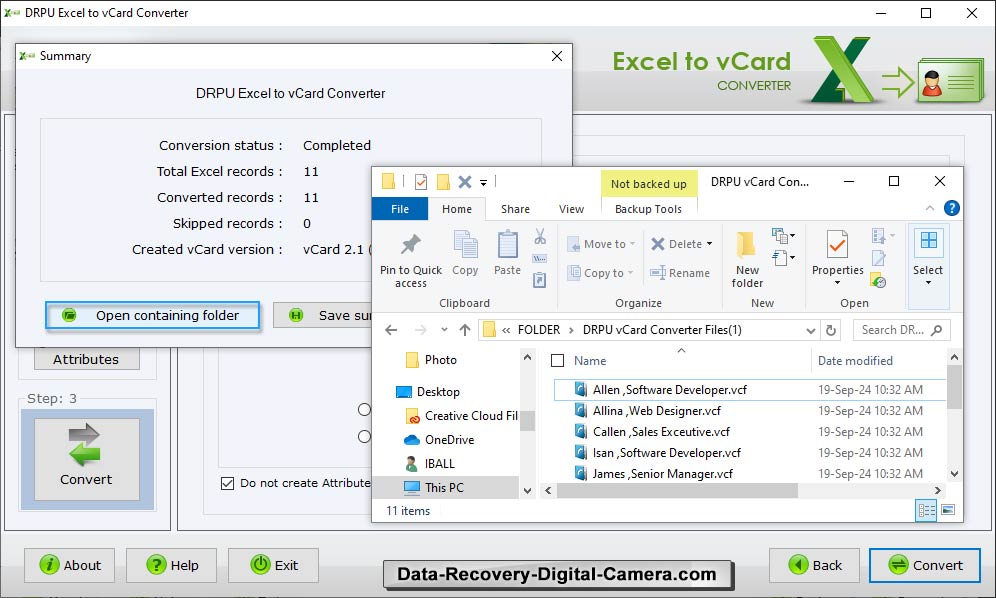Select the upper radio button behind Explorer
The height and width of the screenshot is (598, 996).
click(x=364, y=410)
